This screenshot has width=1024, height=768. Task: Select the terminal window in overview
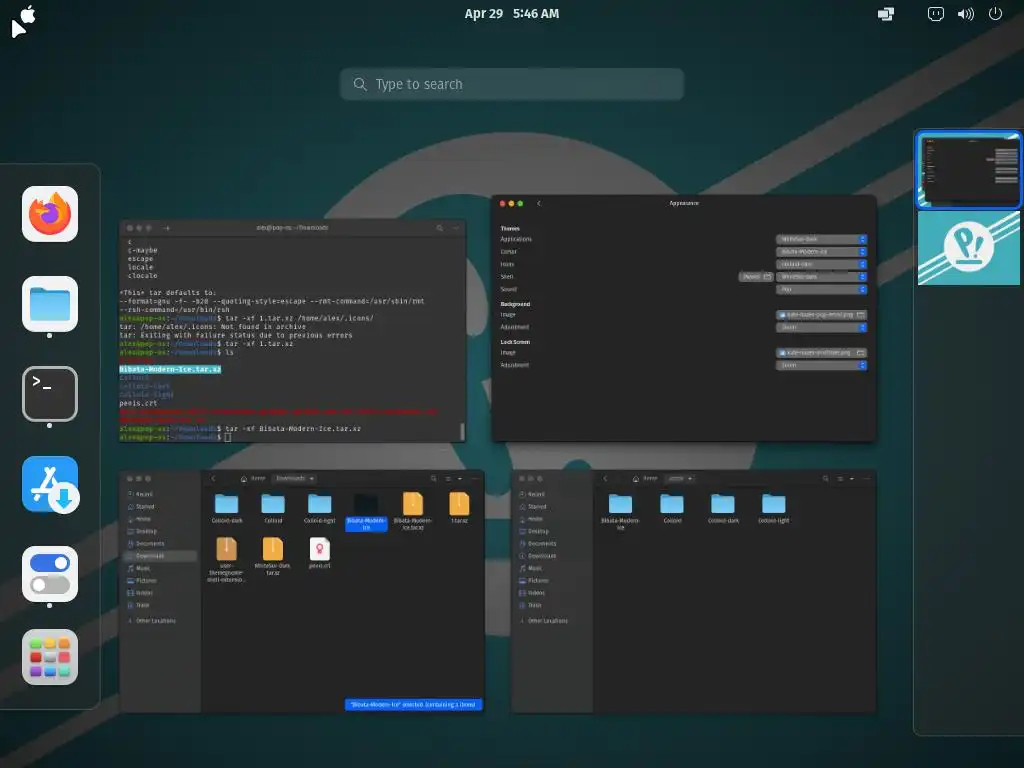tap(293, 332)
